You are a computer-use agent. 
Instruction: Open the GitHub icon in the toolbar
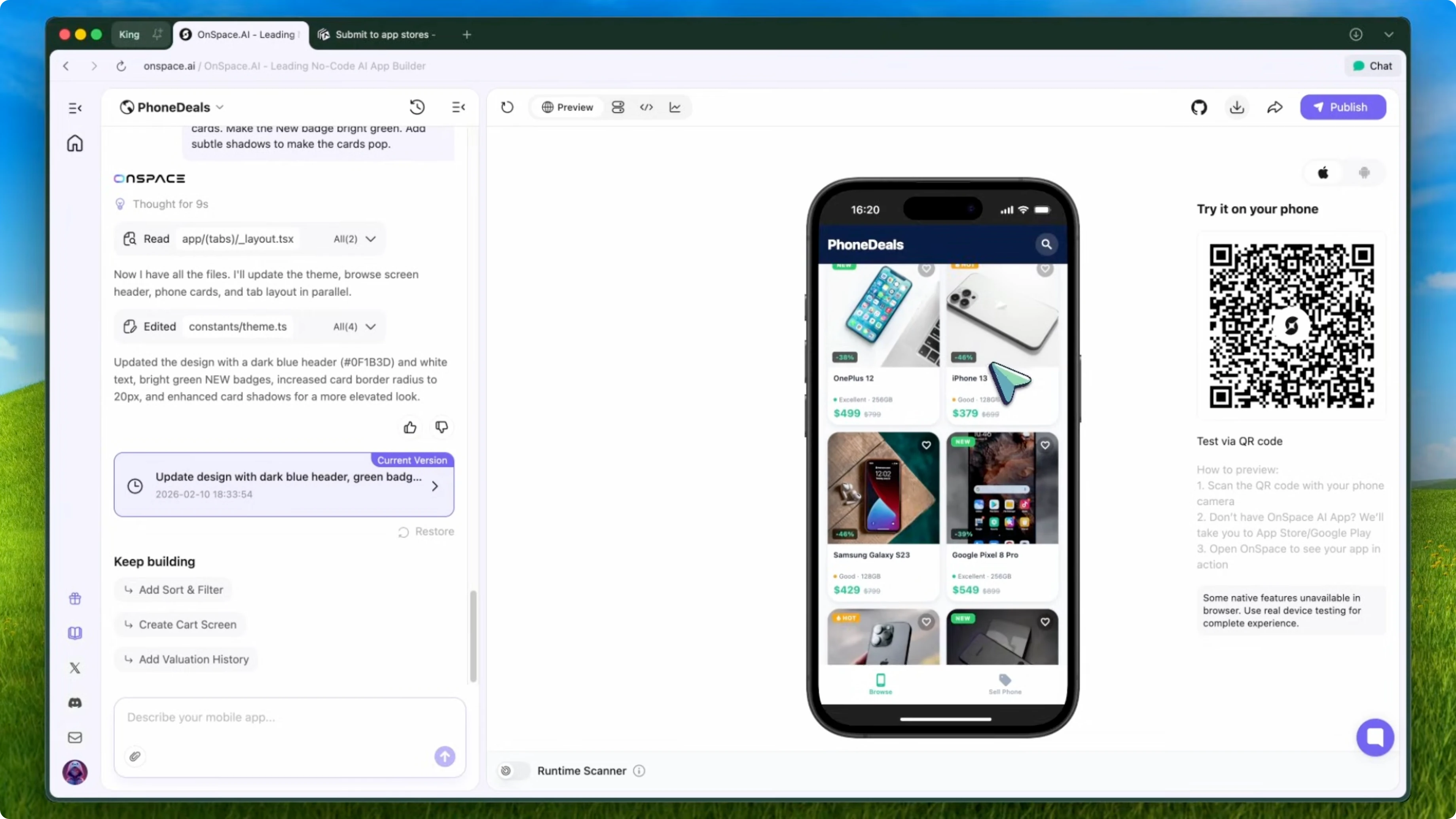coord(1199,107)
